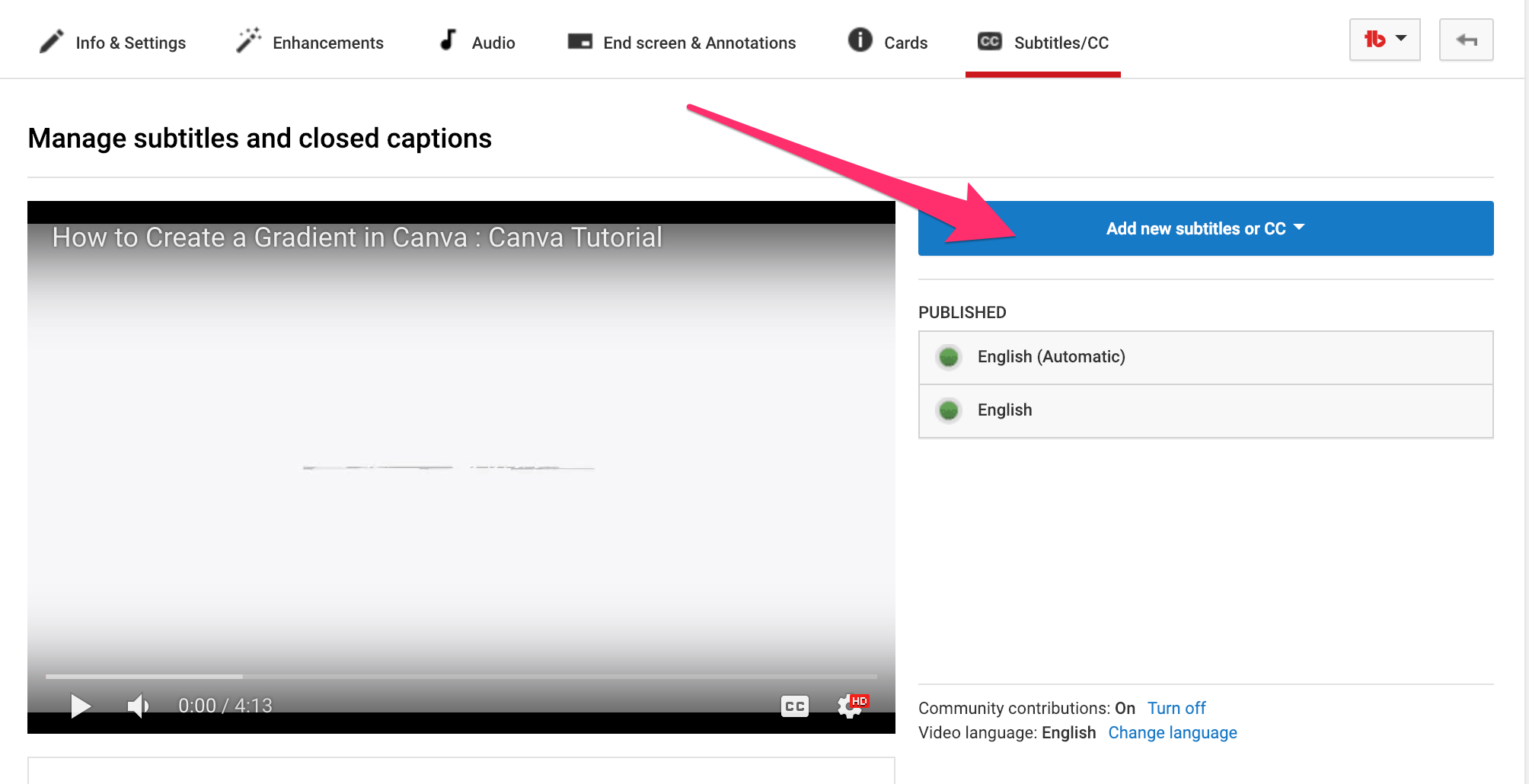Mute the video player audio
The height and width of the screenshot is (784, 1529).
[x=138, y=706]
